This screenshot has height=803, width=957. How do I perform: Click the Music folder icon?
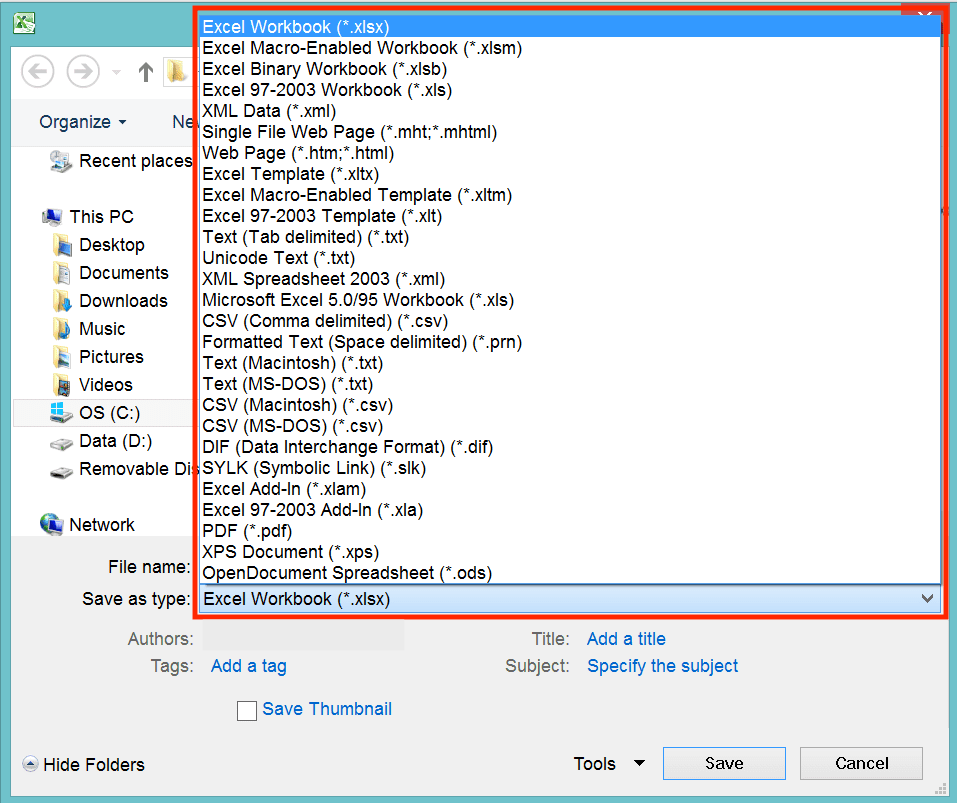[x=62, y=329]
